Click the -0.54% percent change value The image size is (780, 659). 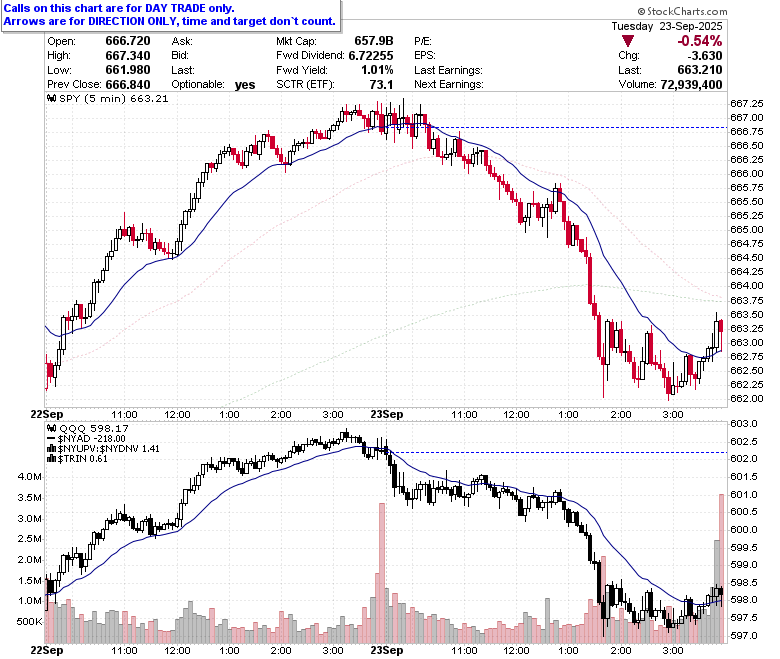(x=699, y=41)
